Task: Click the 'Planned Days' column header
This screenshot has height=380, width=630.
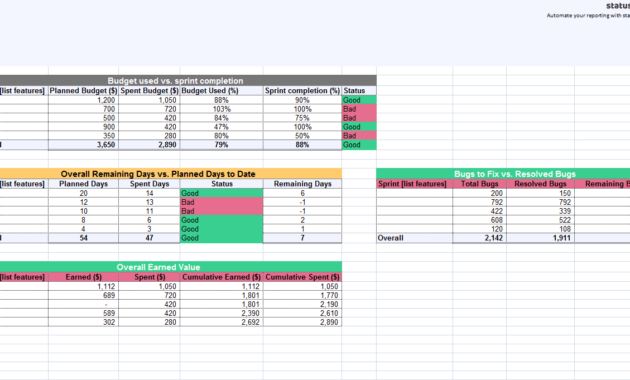Action: 83,184
